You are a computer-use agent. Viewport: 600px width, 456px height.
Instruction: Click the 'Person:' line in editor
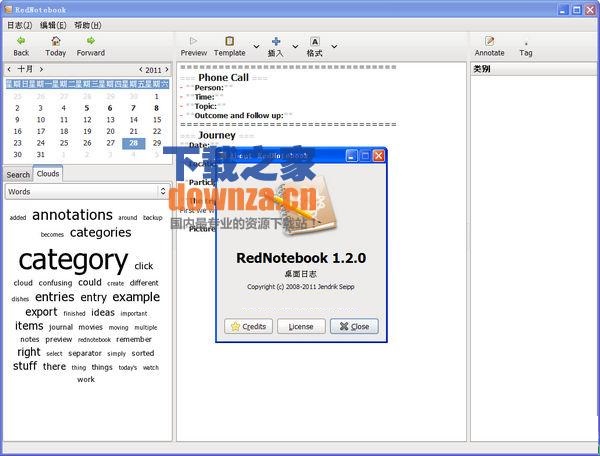point(209,88)
